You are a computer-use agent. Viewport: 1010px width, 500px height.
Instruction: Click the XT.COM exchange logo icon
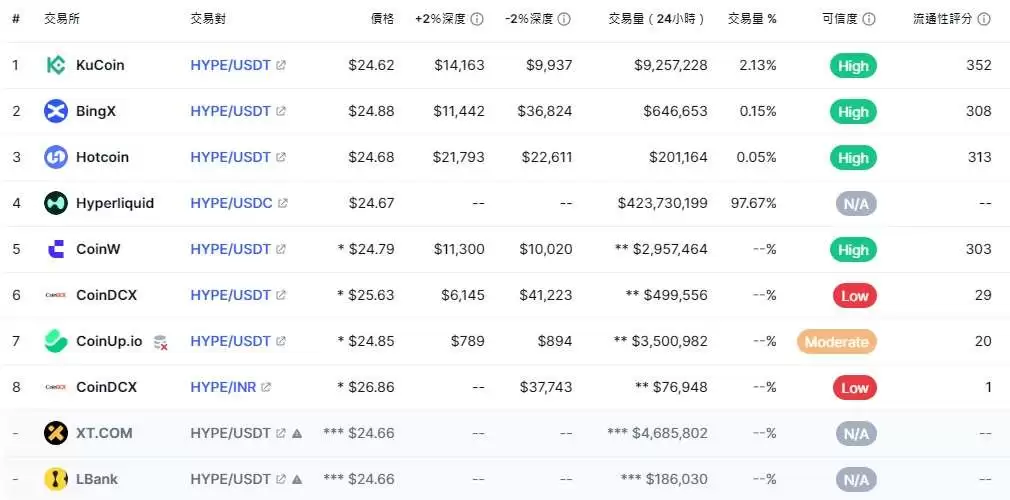click(x=56, y=433)
